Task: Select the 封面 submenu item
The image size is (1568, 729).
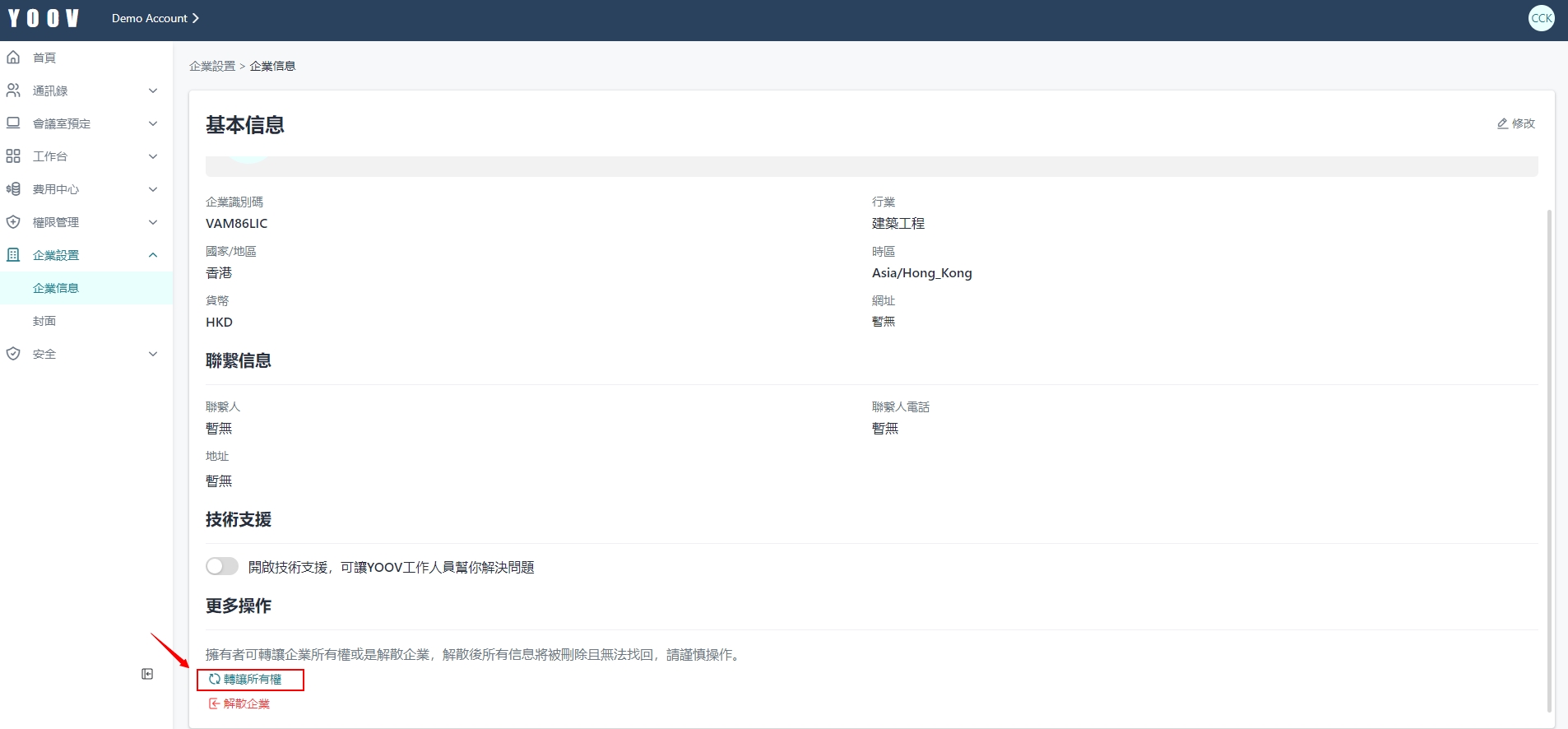Action: (44, 321)
